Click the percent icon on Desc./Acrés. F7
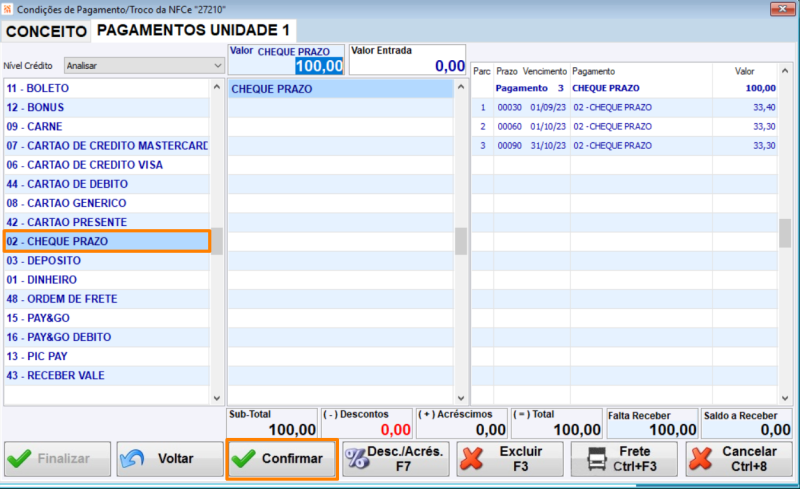 (x=356, y=458)
